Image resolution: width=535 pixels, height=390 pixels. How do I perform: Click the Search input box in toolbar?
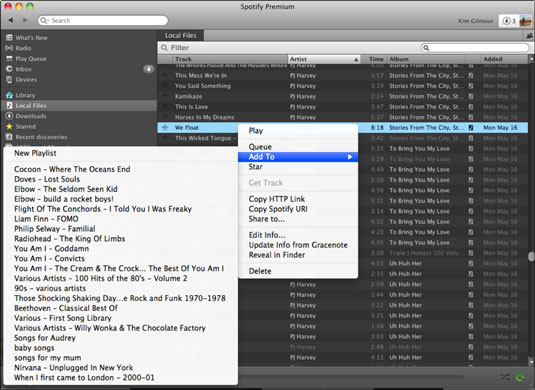pyautogui.click(x=103, y=20)
